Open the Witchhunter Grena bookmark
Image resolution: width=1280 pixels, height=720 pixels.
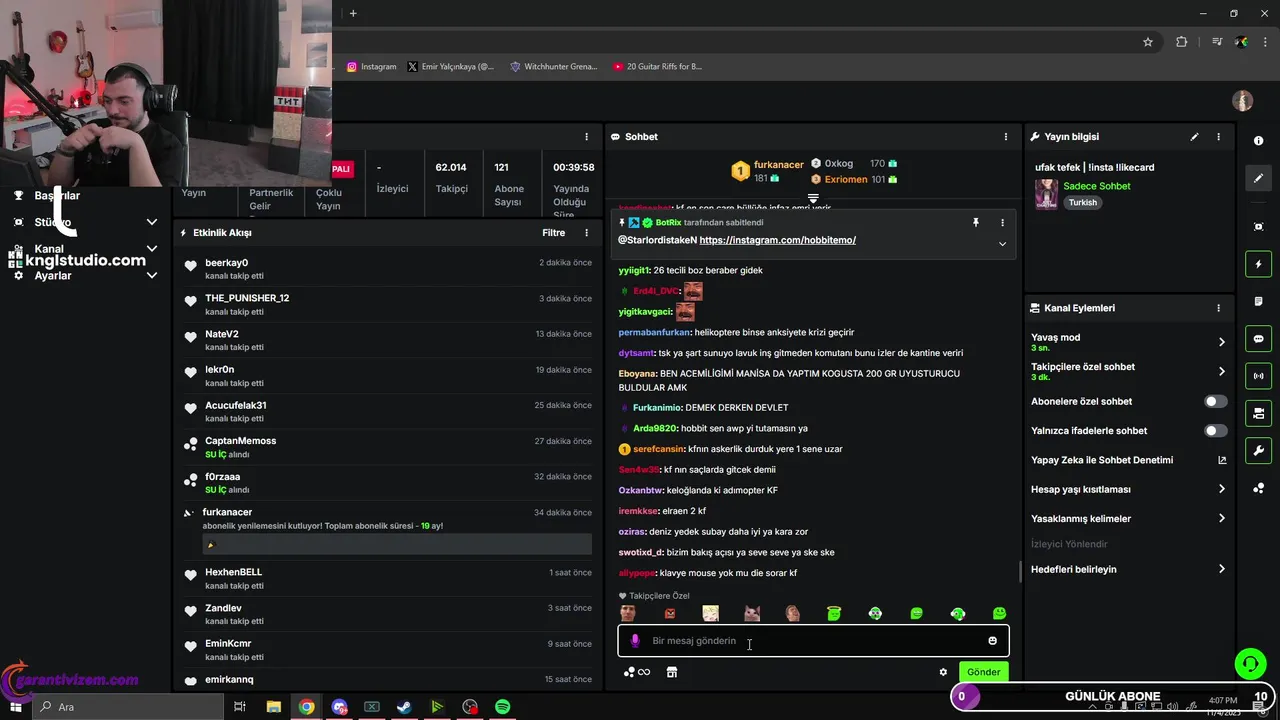[553, 67]
